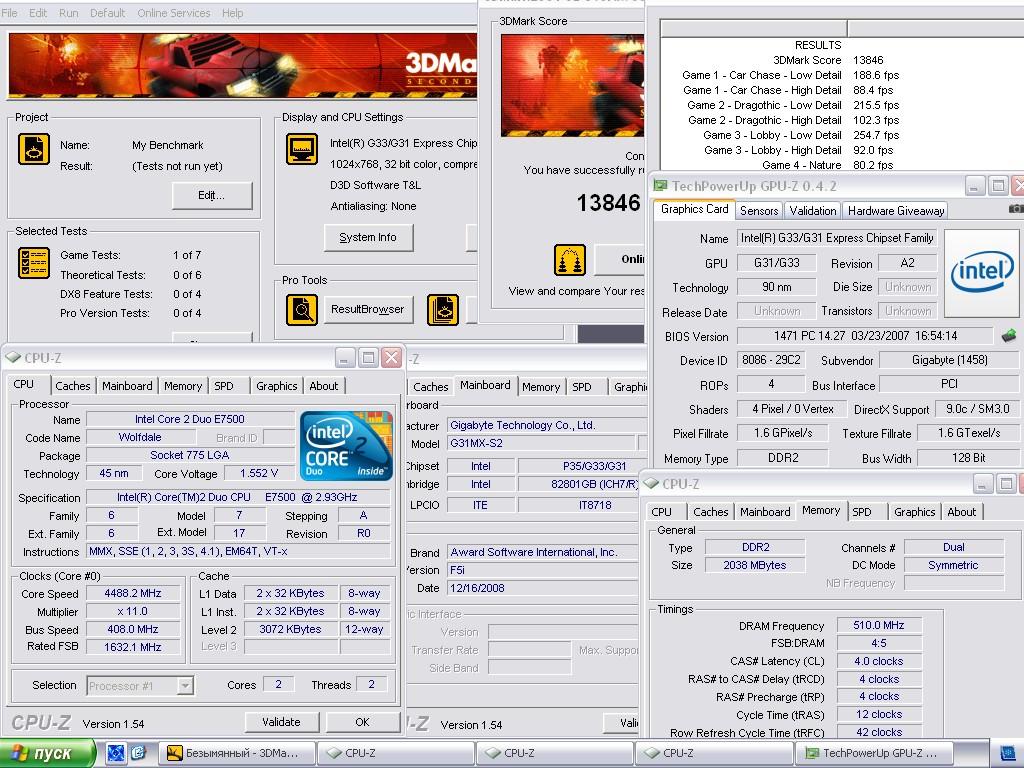This screenshot has width=1024, height=768.
Task: Select the About tab in front CPU-Z window
Action: pos(324,386)
